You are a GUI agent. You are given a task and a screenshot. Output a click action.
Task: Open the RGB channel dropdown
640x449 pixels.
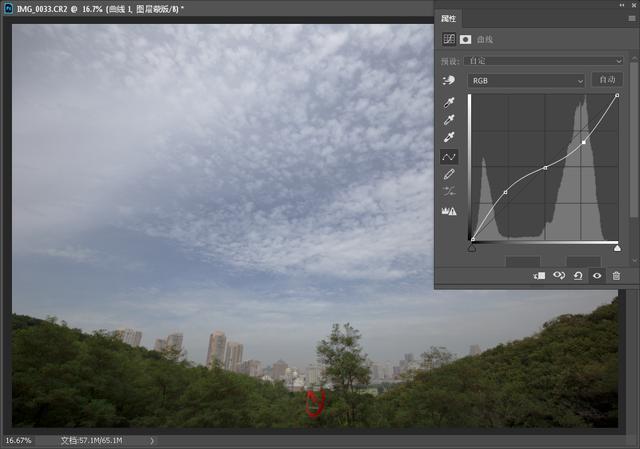[526, 80]
